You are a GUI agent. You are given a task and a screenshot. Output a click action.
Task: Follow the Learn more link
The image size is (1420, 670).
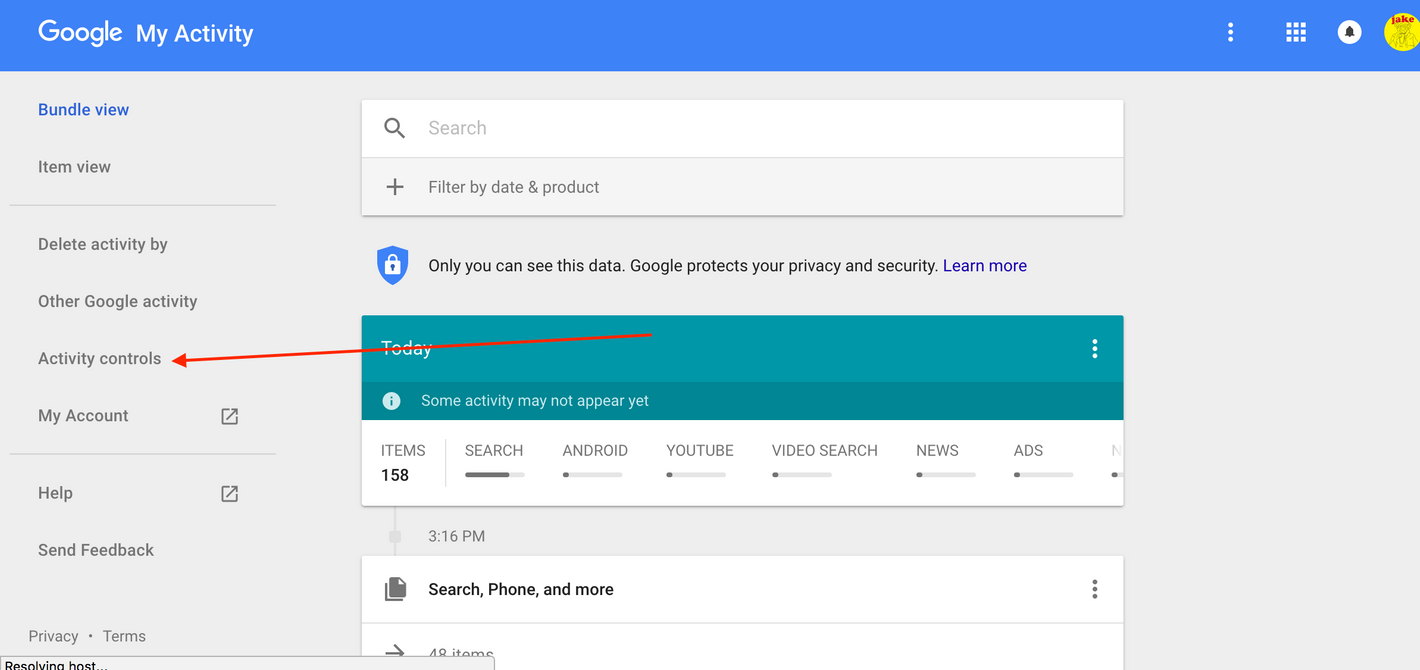[x=985, y=266]
